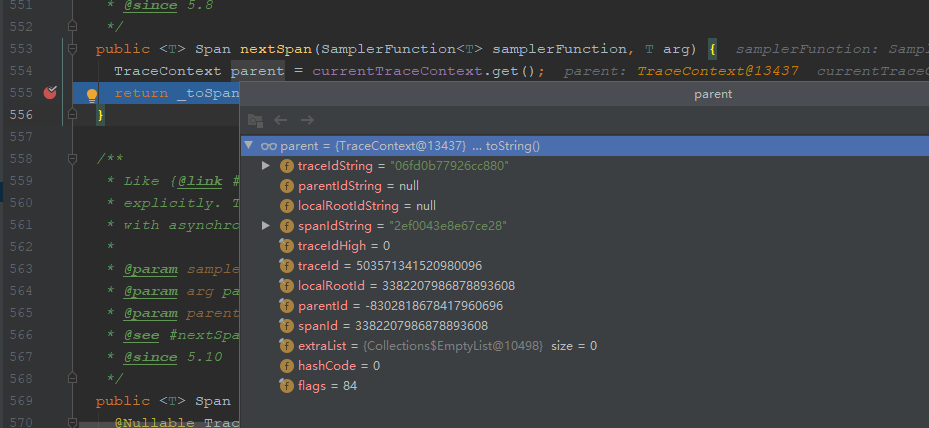The image size is (929, 428).
Task: Select the localRootId = 3382207986878893608 row
Action: click(585, 286)
